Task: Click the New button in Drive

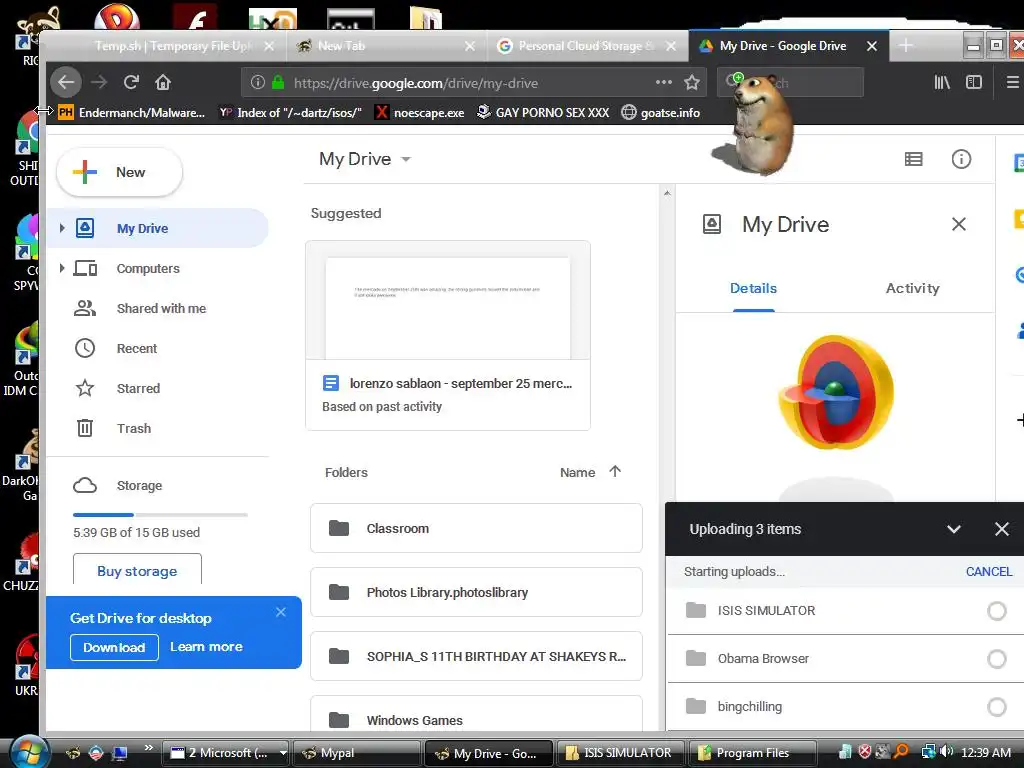Action: pos(120,172)
